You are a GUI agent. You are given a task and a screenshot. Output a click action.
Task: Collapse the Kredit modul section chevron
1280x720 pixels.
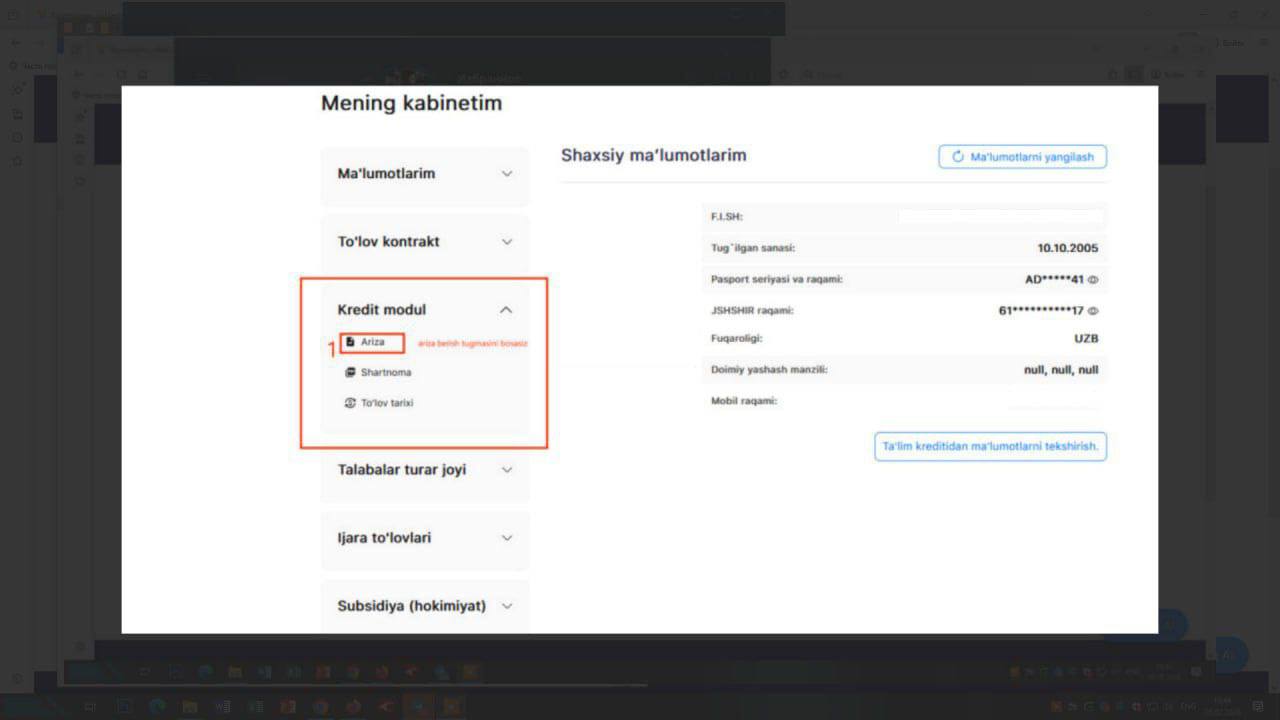coord(506,310)
